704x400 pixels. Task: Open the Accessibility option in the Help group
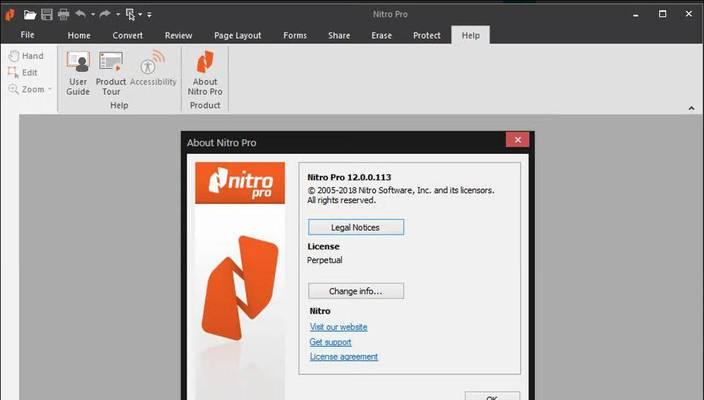pos(153,69)
